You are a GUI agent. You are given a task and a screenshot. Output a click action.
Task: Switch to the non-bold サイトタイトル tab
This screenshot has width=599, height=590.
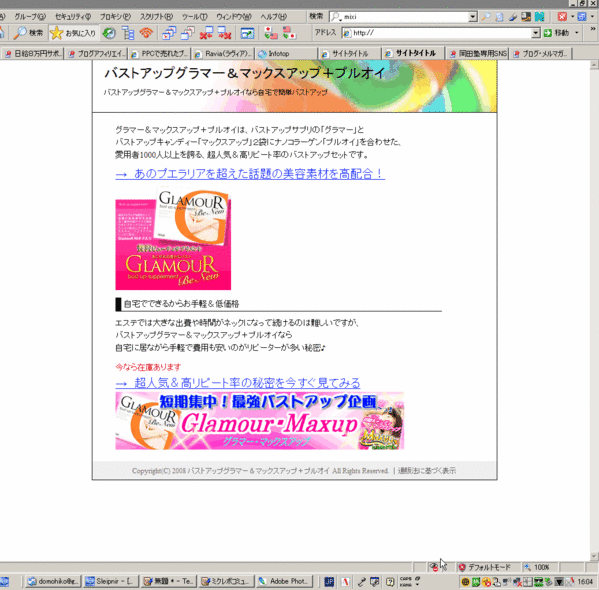(350, 54)
